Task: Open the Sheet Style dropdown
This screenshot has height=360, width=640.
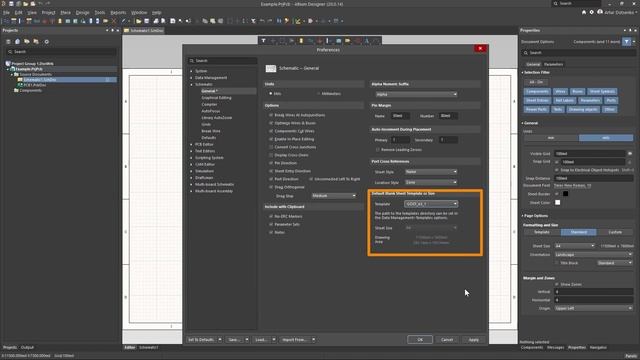Action: click(x=431, y=172)
